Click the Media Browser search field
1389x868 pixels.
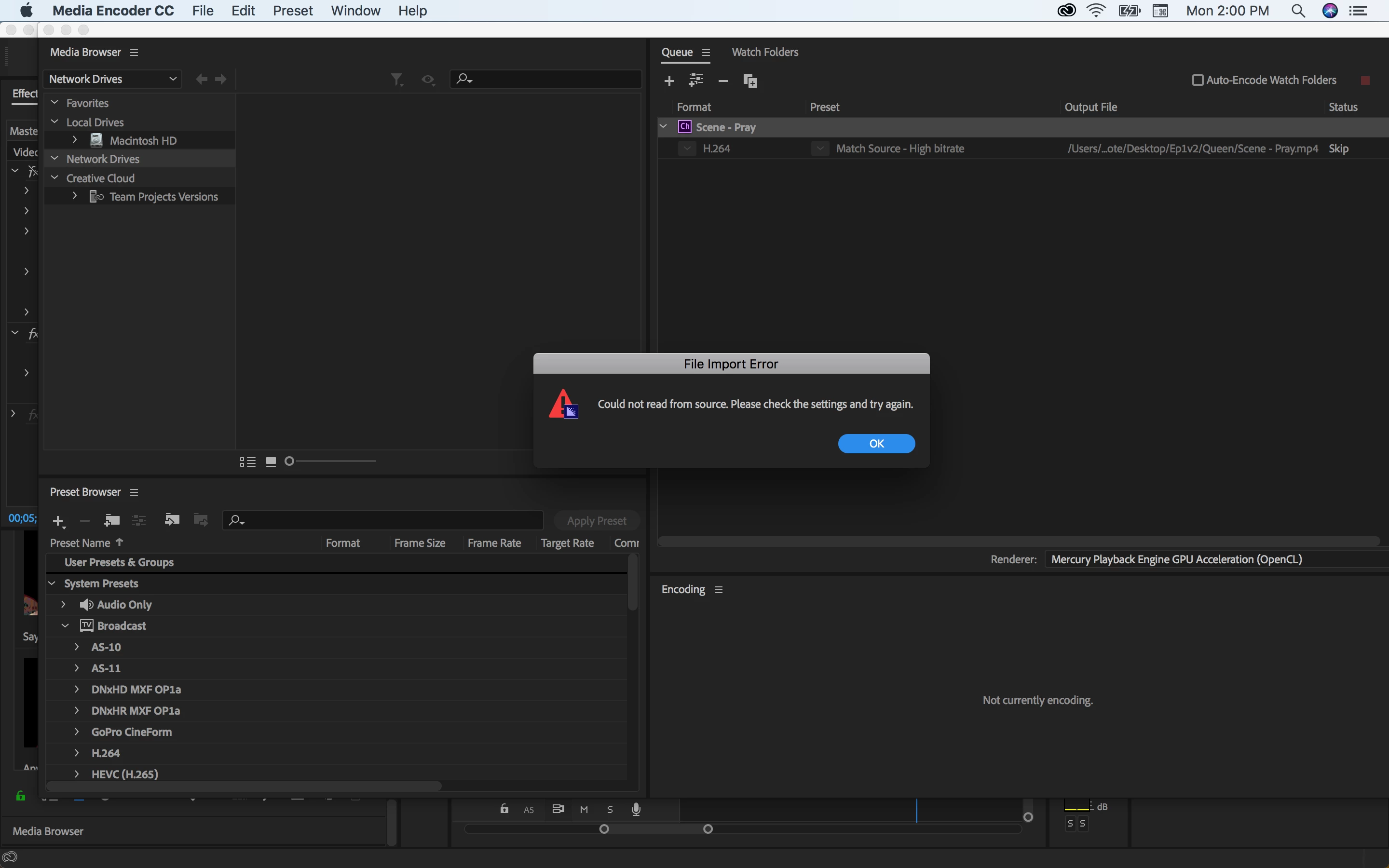click(545, 79)
